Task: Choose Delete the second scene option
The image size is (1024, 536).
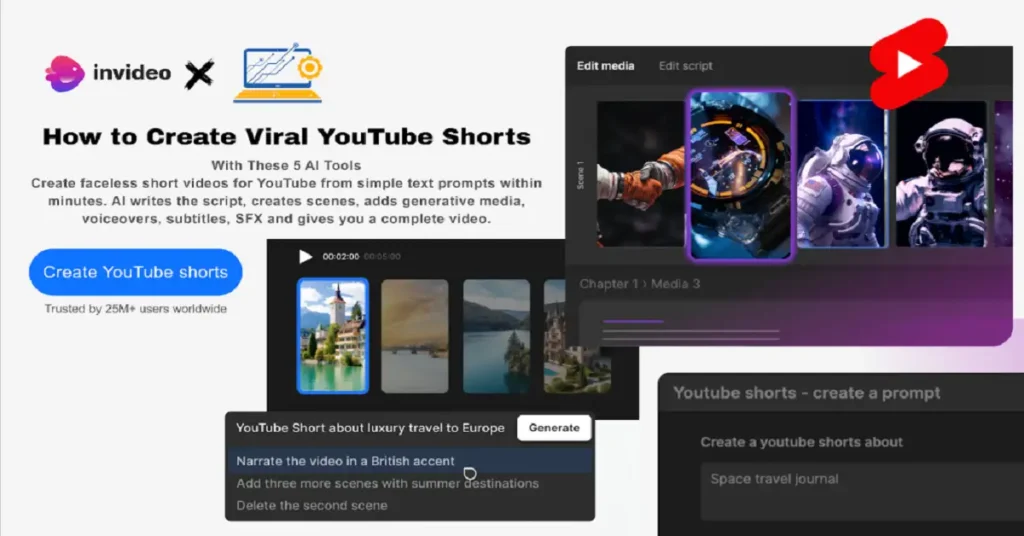Action: point(311,505)
